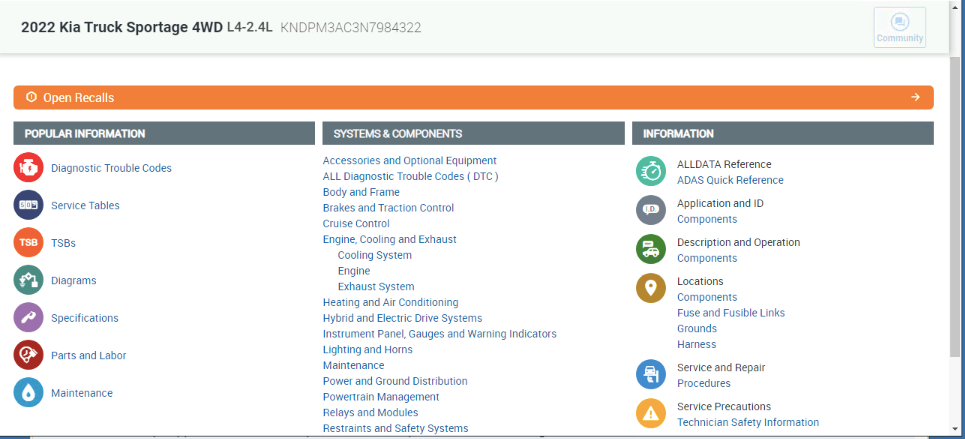
Task: Click Technician Safety Information link
Action: pyautogui.click(x=747, y=423)
